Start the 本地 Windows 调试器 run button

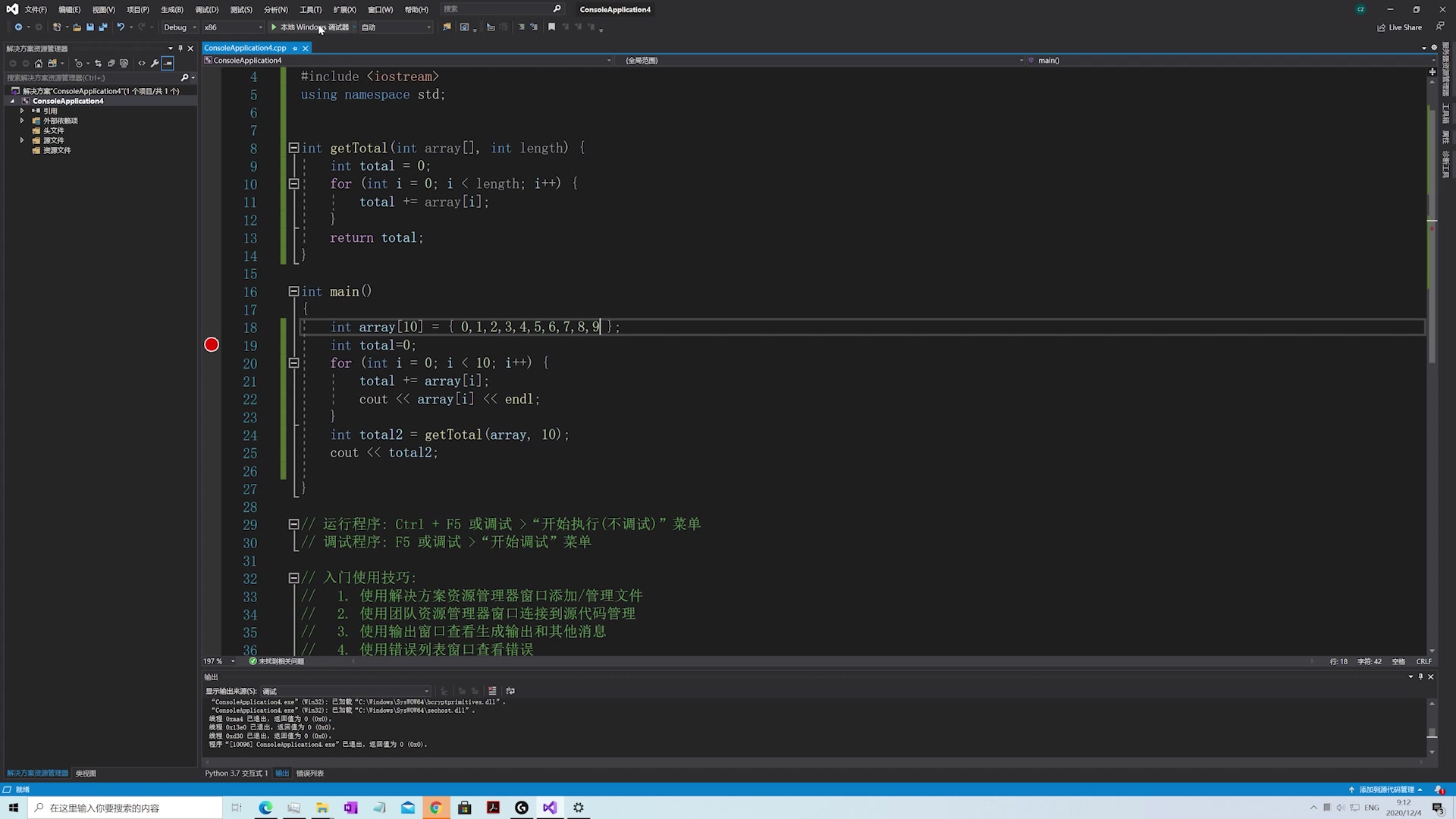(x=310, y=27)
